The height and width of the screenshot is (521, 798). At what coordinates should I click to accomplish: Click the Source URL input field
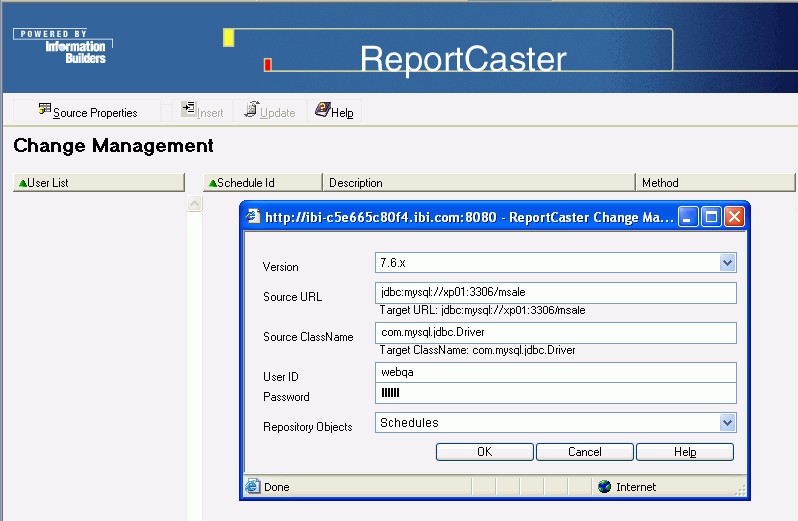[x=556, y=293]
